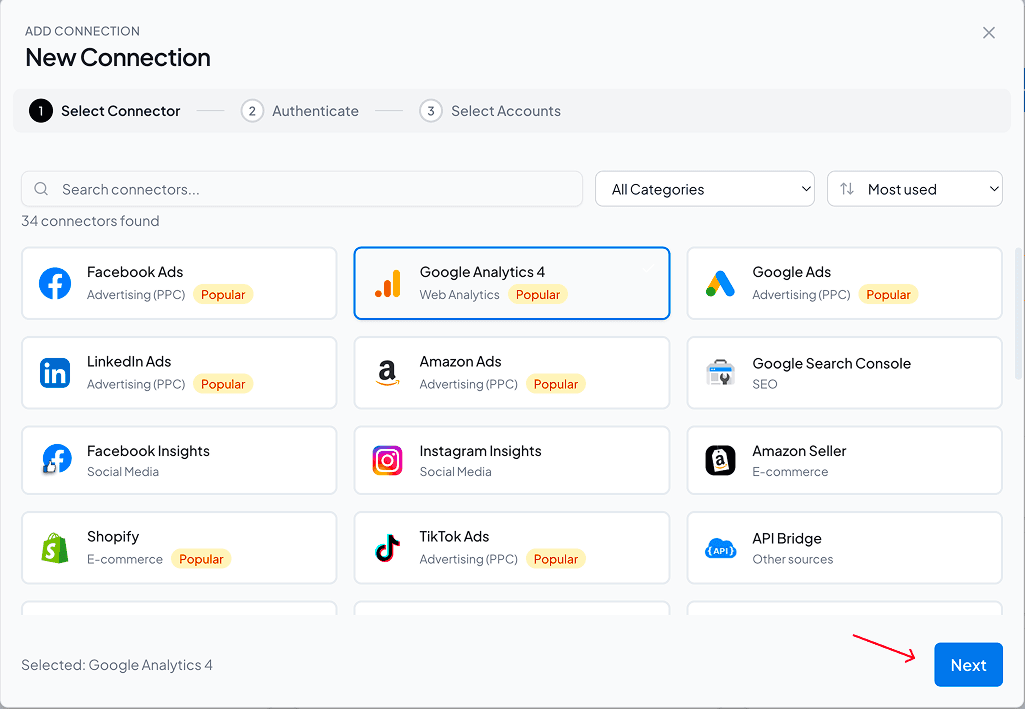Viewport: 1025px width, 709px height.
Task: Click the API Bridge cloud icon
Action: pos(720,548)
